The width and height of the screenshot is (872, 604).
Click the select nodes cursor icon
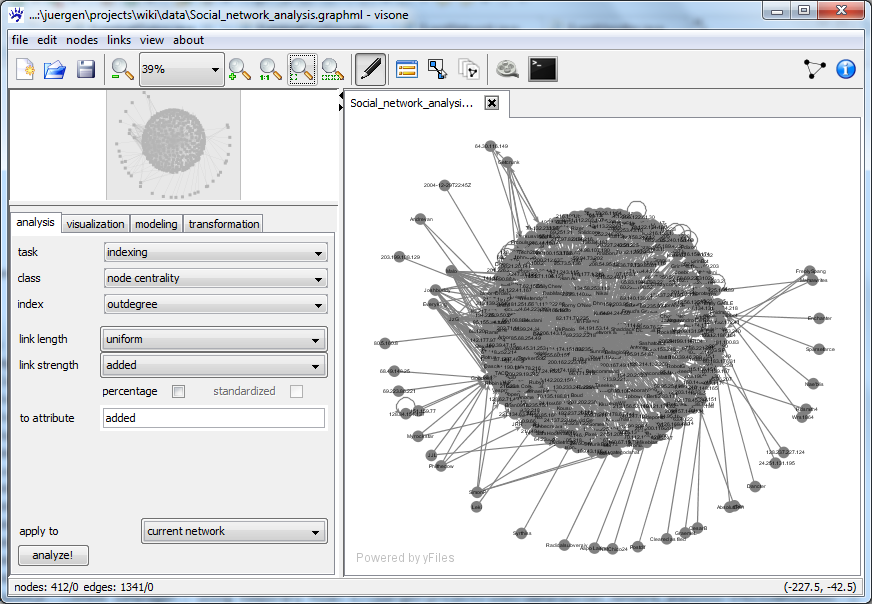pos(438,70)
